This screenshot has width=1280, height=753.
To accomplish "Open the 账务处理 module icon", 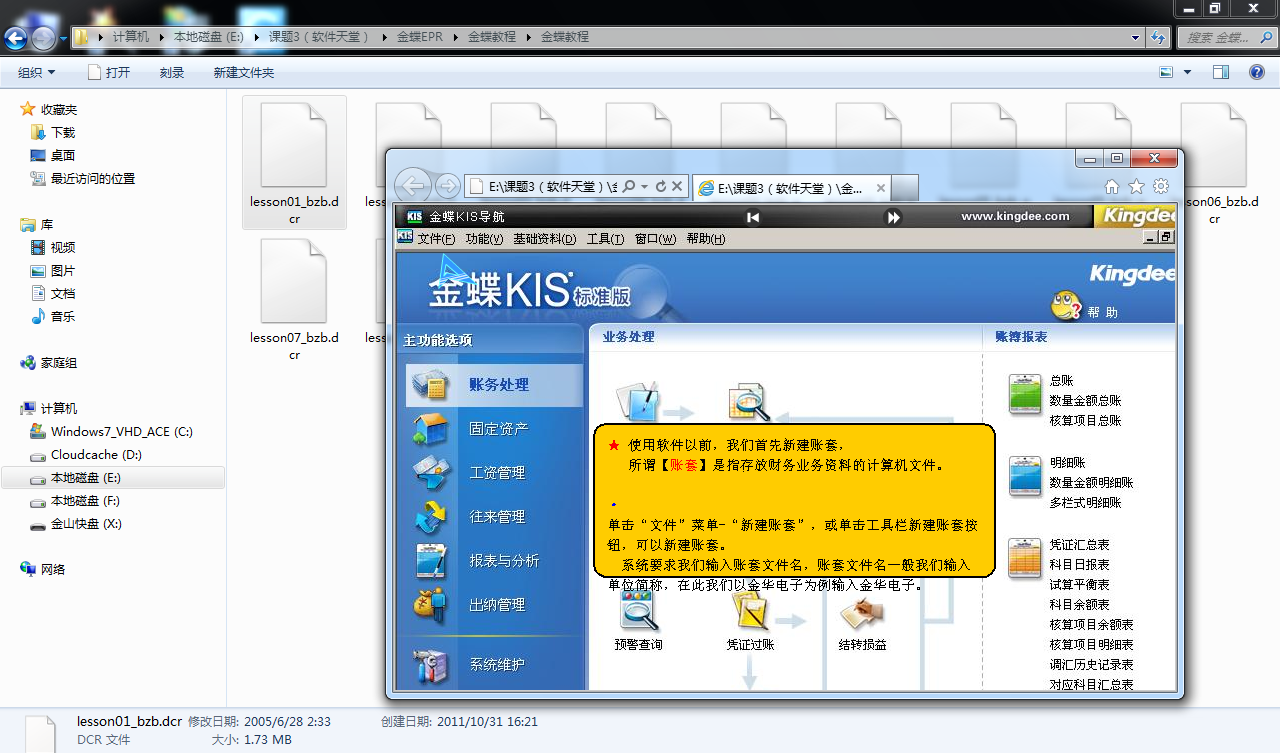I will click(430, 385).
